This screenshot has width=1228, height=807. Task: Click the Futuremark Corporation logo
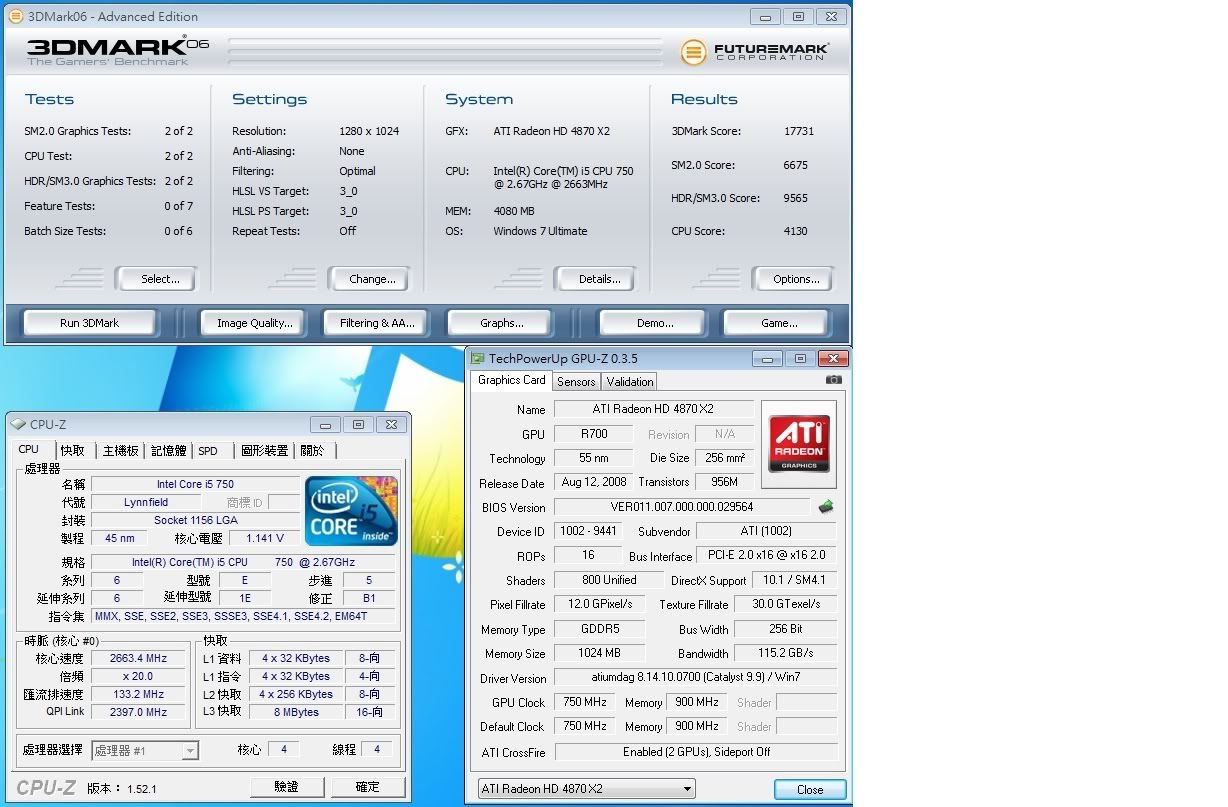click(755, 52)
